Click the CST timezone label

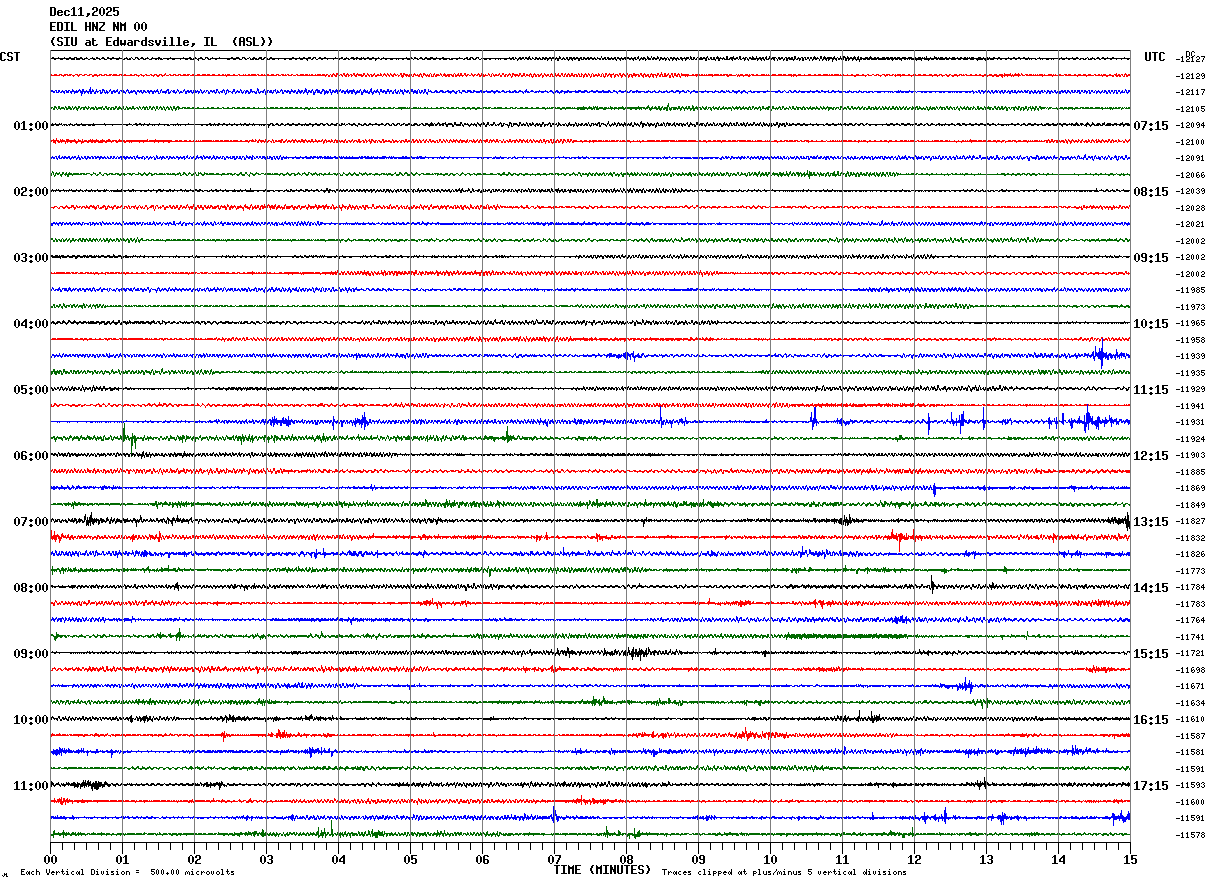[10, 57]
